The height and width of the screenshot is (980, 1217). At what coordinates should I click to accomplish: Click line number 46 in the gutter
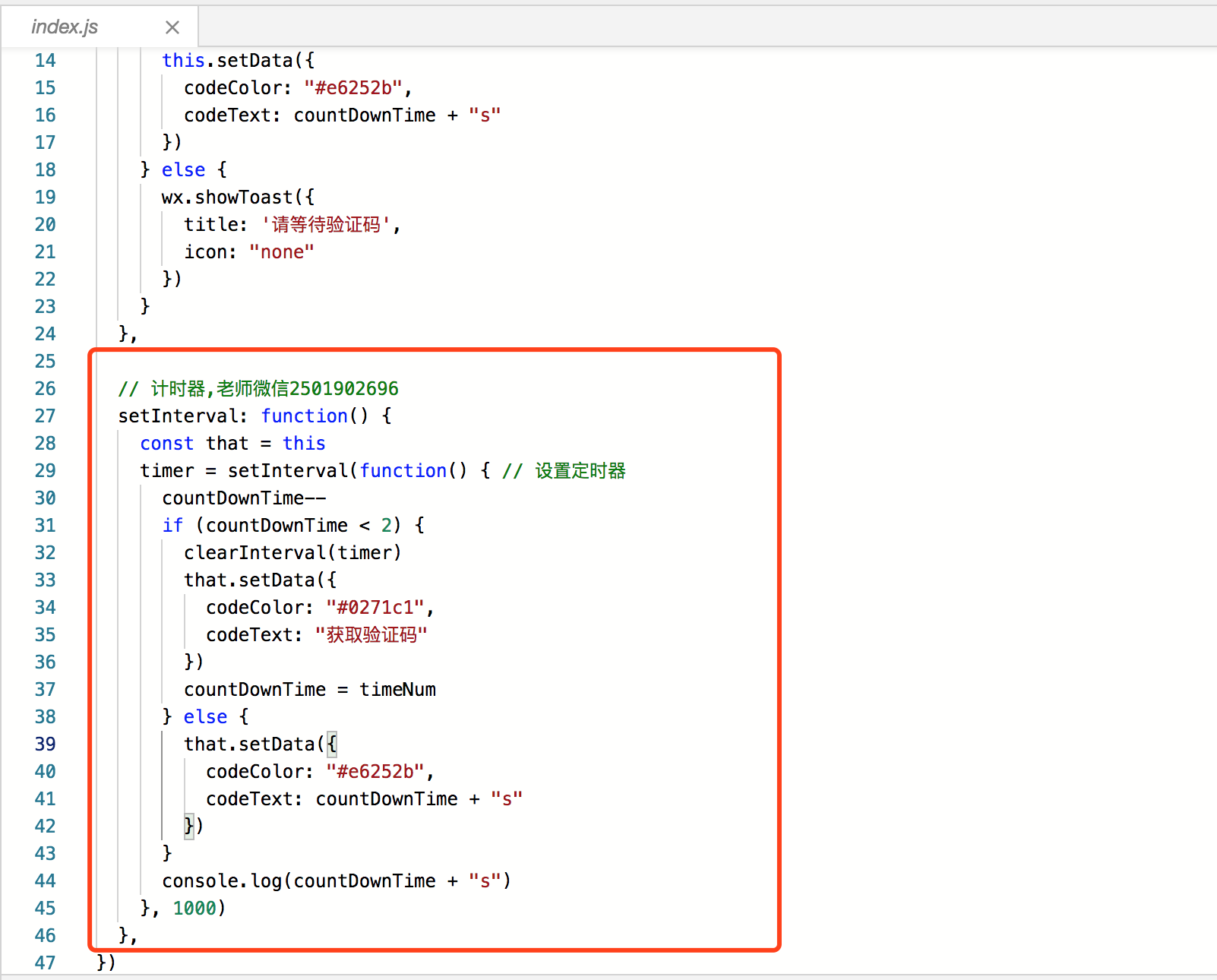tap(46, 936)
